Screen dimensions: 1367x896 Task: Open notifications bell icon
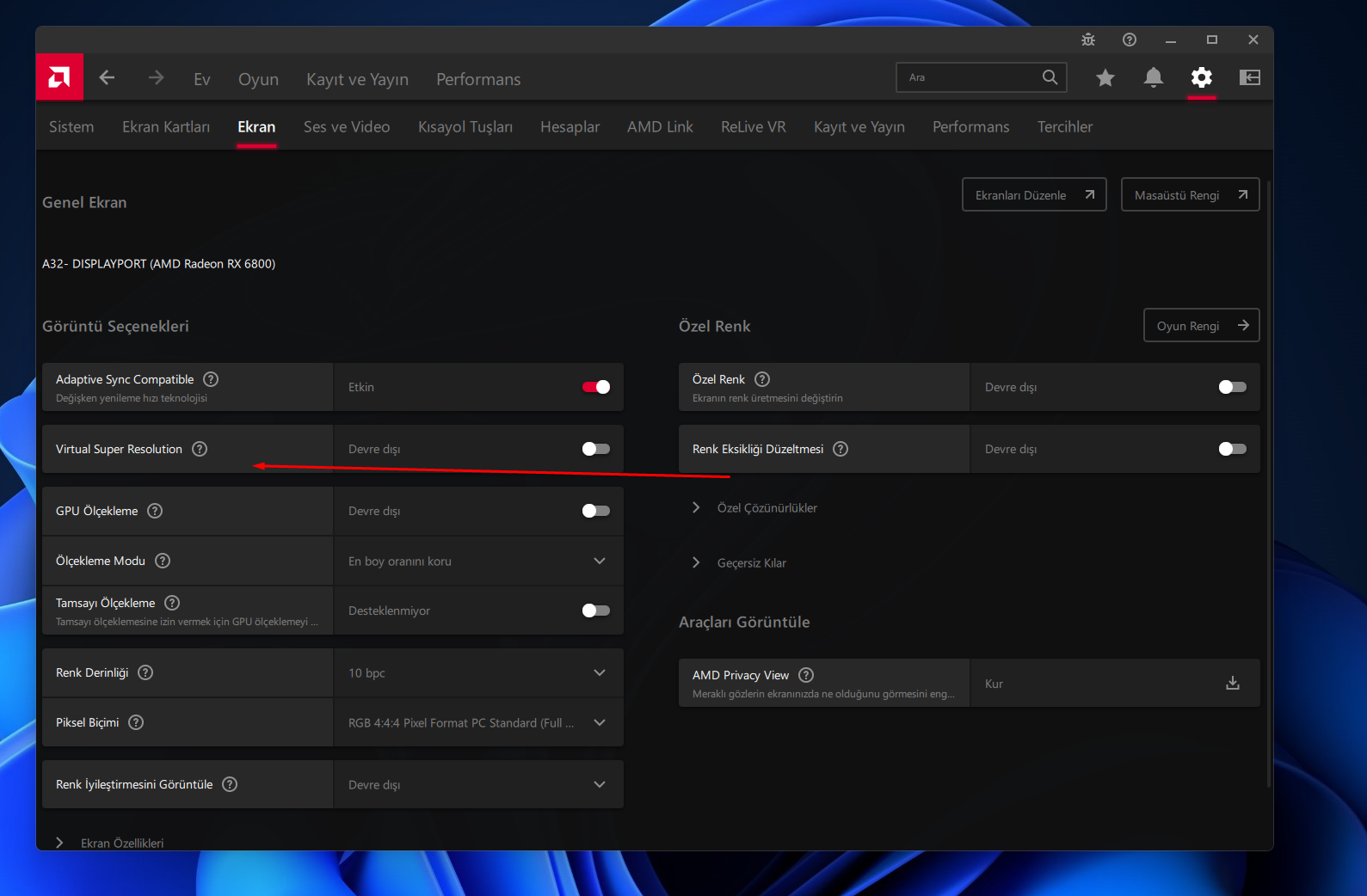coord(1153,78)
